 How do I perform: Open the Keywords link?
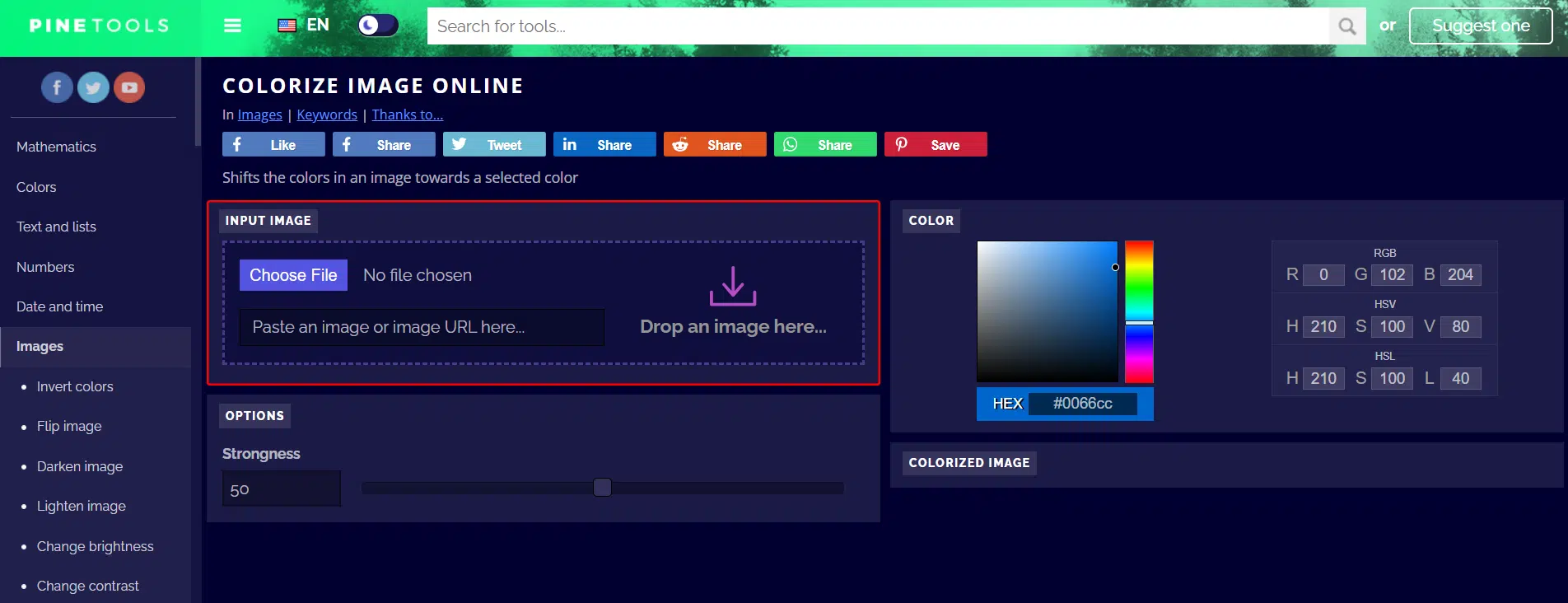click(x=327, y=115)
